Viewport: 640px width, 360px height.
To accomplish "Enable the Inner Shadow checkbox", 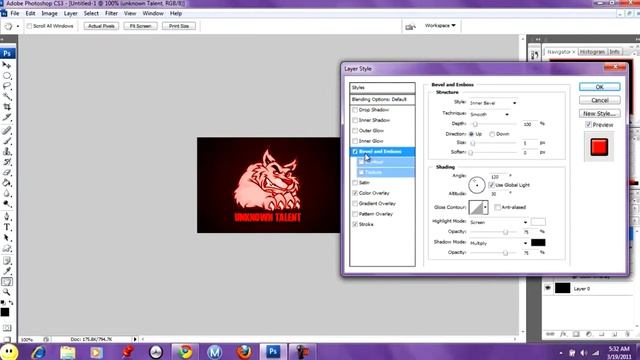I will pos(355,120).
